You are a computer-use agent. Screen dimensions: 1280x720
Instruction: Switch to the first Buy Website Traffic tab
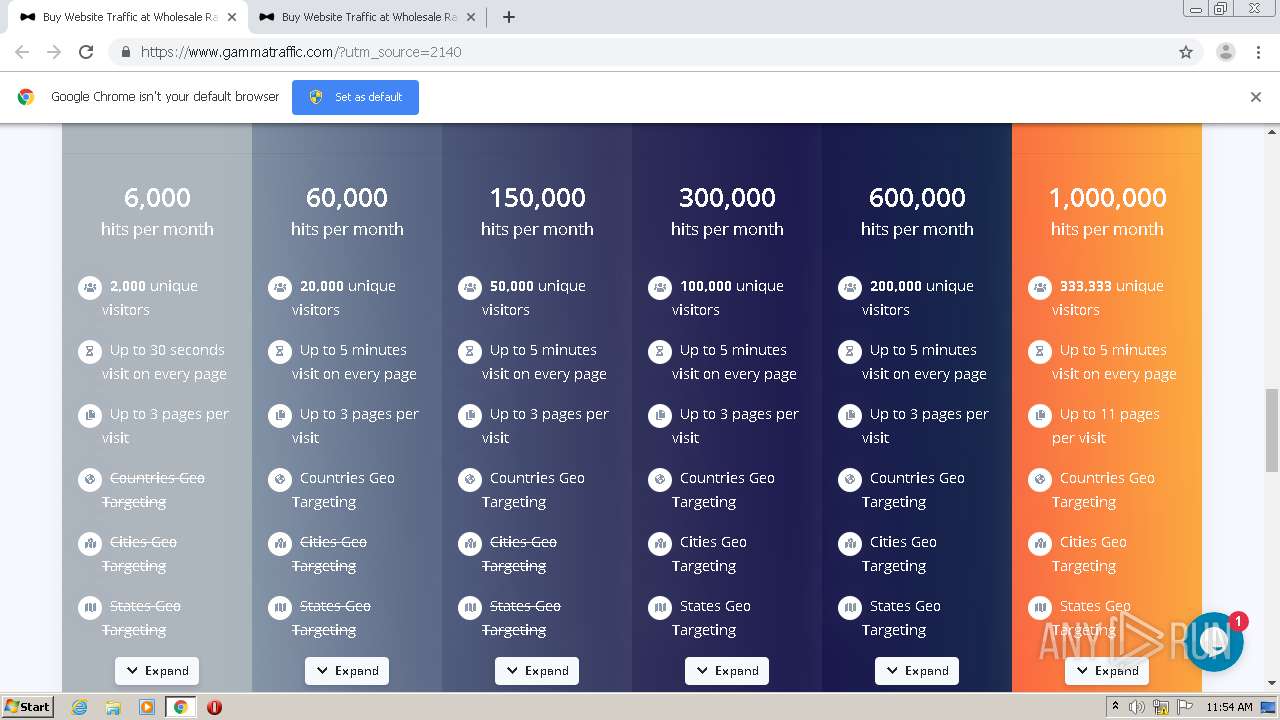pos(128,17)
